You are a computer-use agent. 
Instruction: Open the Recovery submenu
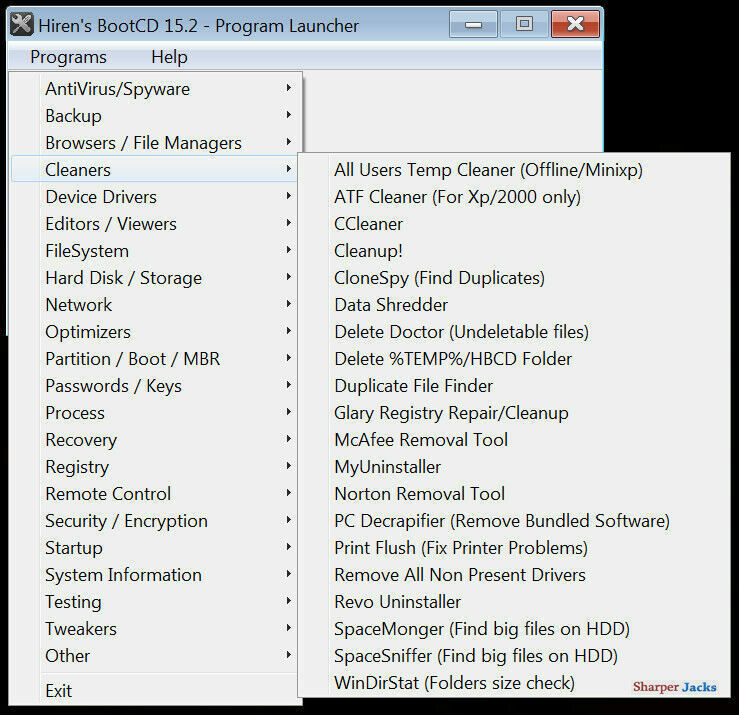(154, 439)
